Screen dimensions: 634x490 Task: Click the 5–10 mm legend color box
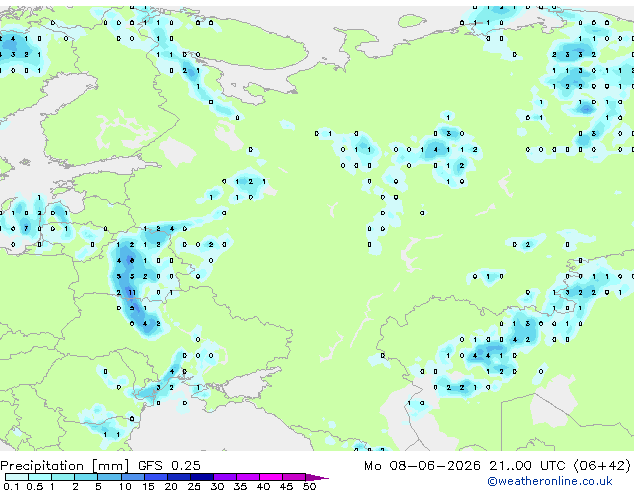tap(110, 477)
